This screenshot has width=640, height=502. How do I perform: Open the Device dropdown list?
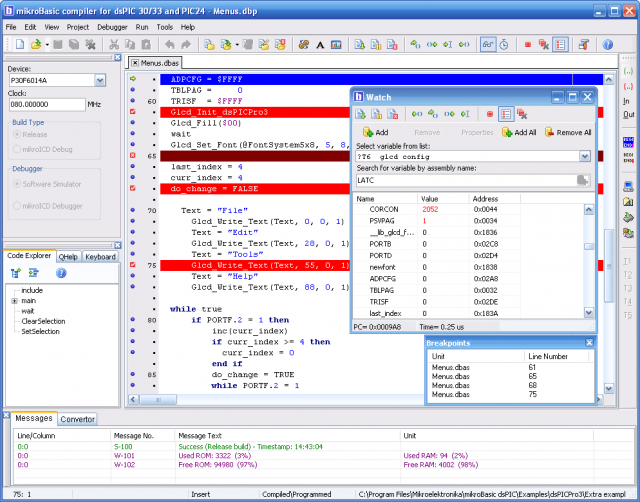pyautogui.click(x=100, y=80)
